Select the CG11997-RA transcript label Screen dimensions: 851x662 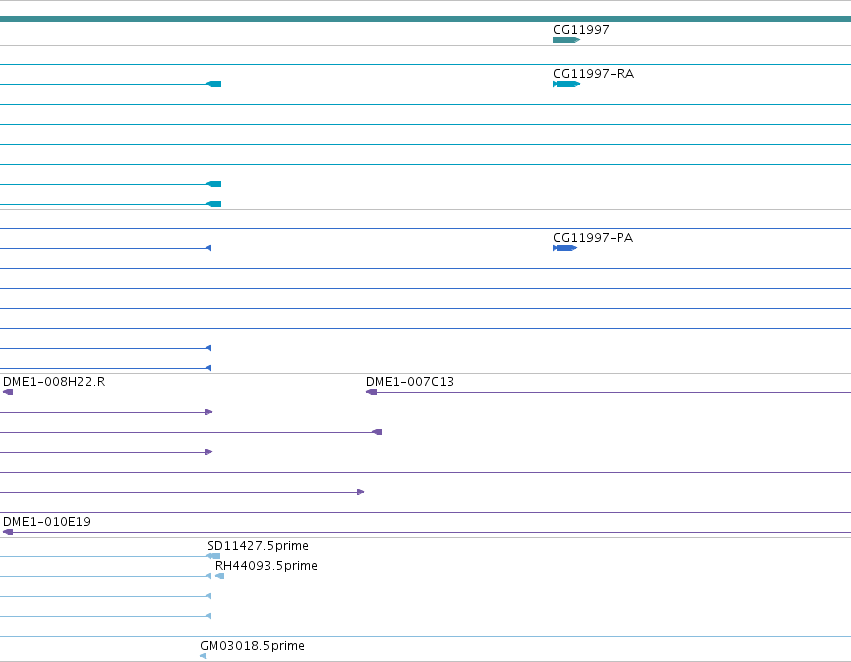[x=593, y=73]
